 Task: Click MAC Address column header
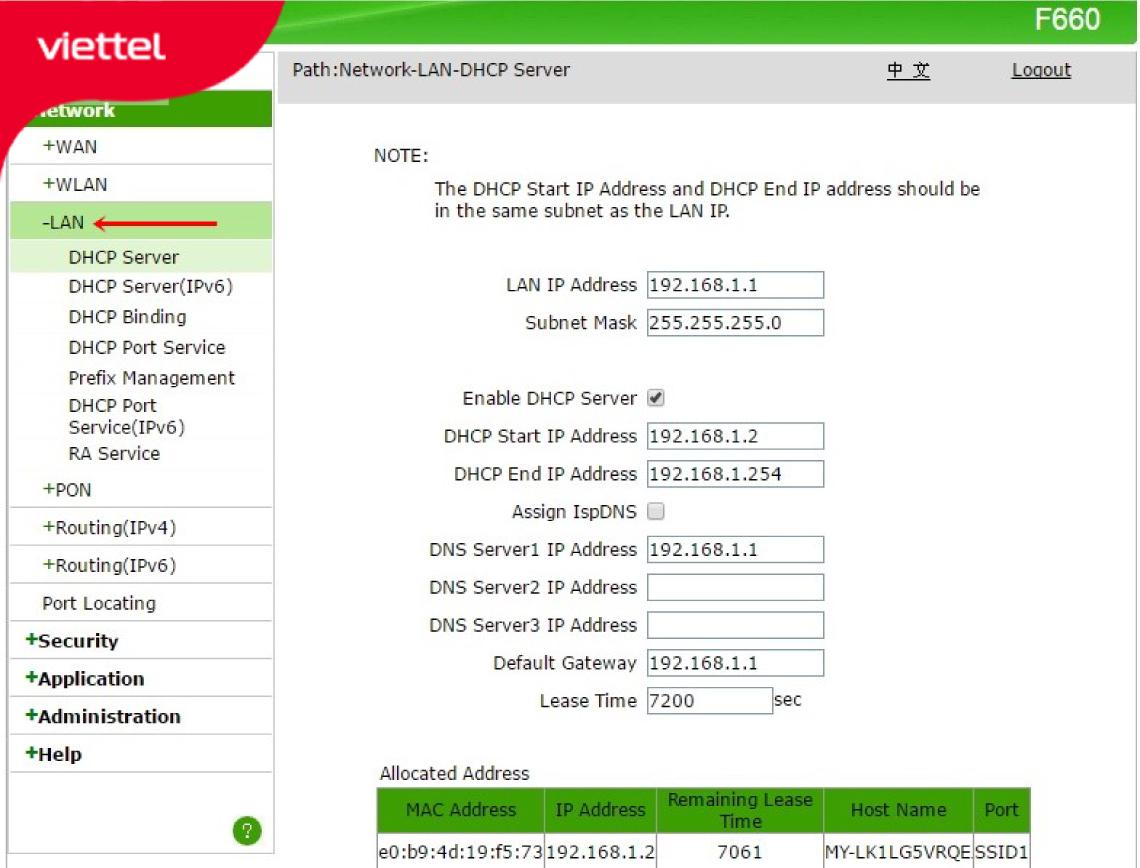click(460, 810)
